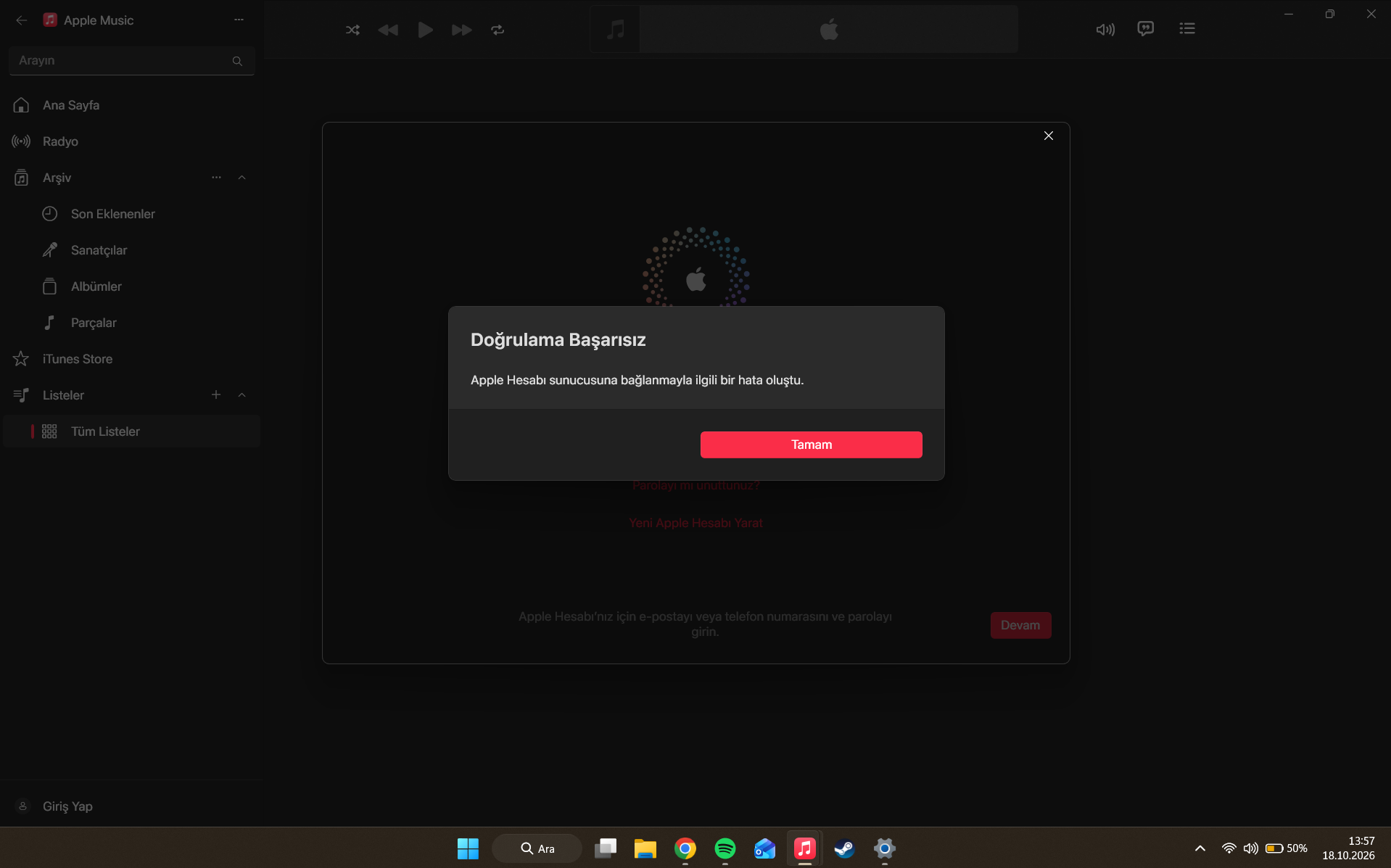Click the play button icon
Screen dimensions: 1391x868
425,30
